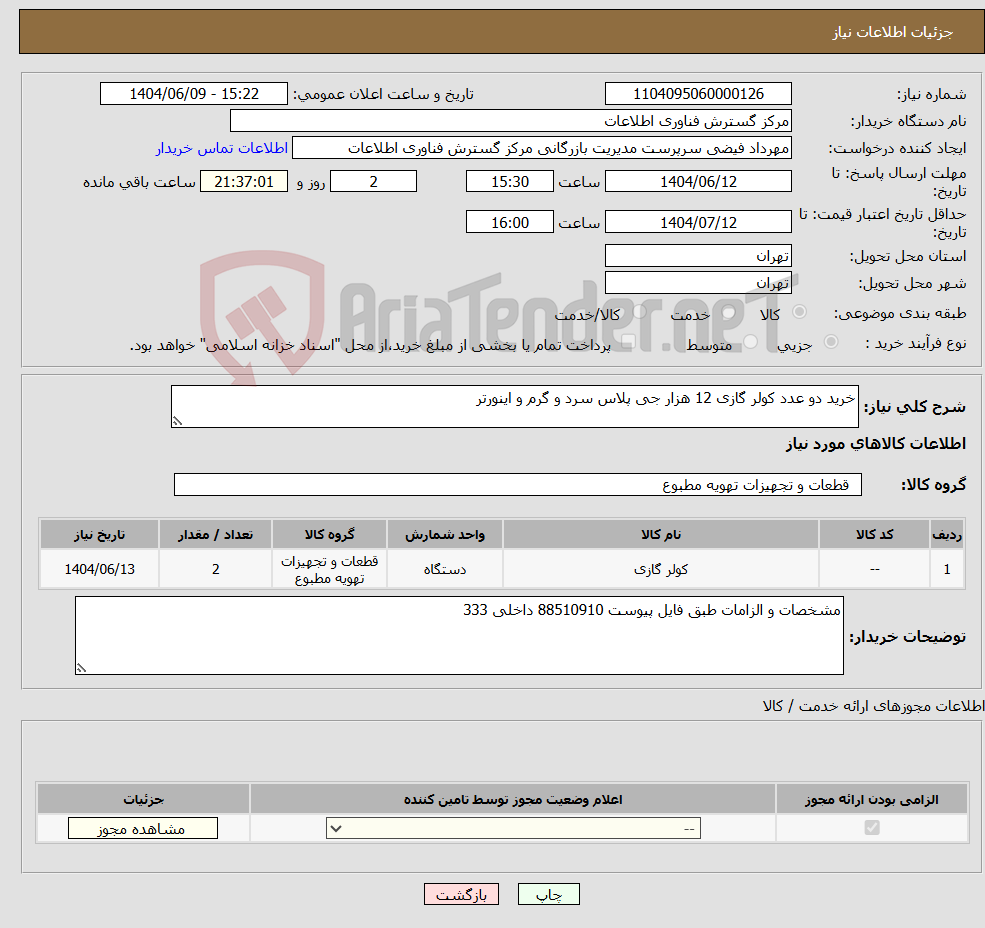This screenshot has height=928, width=985.
Task: Click the کولر گازی item name cell
Action: pos(660,569)
